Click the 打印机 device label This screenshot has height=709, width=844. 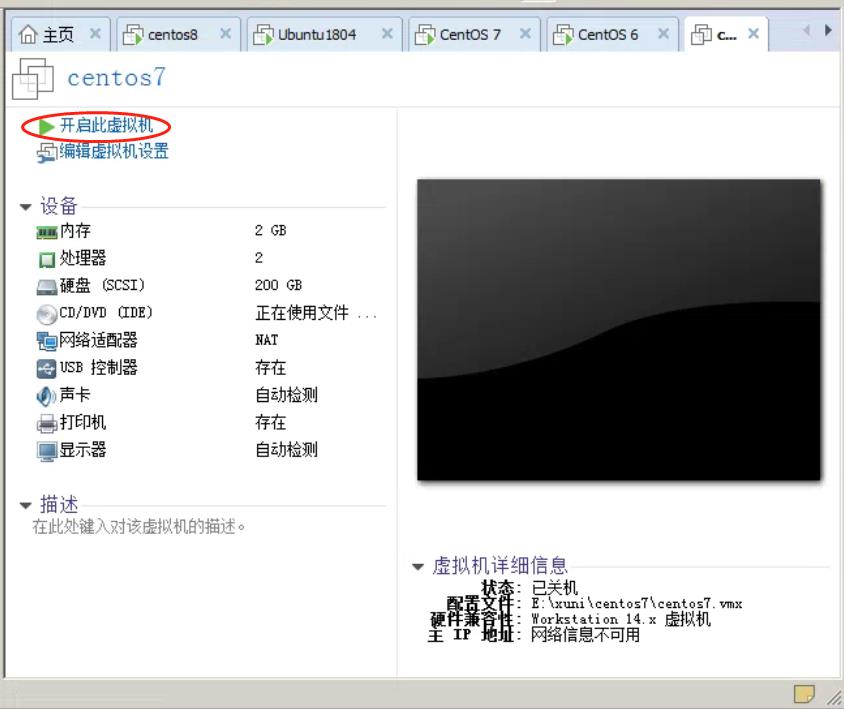point(83,422)
